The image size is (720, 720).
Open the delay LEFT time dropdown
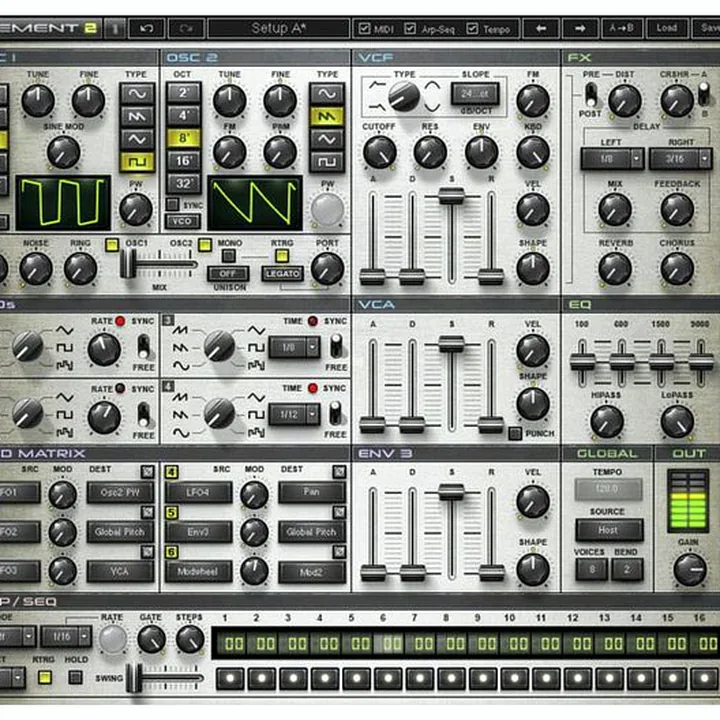coord(612,159)
